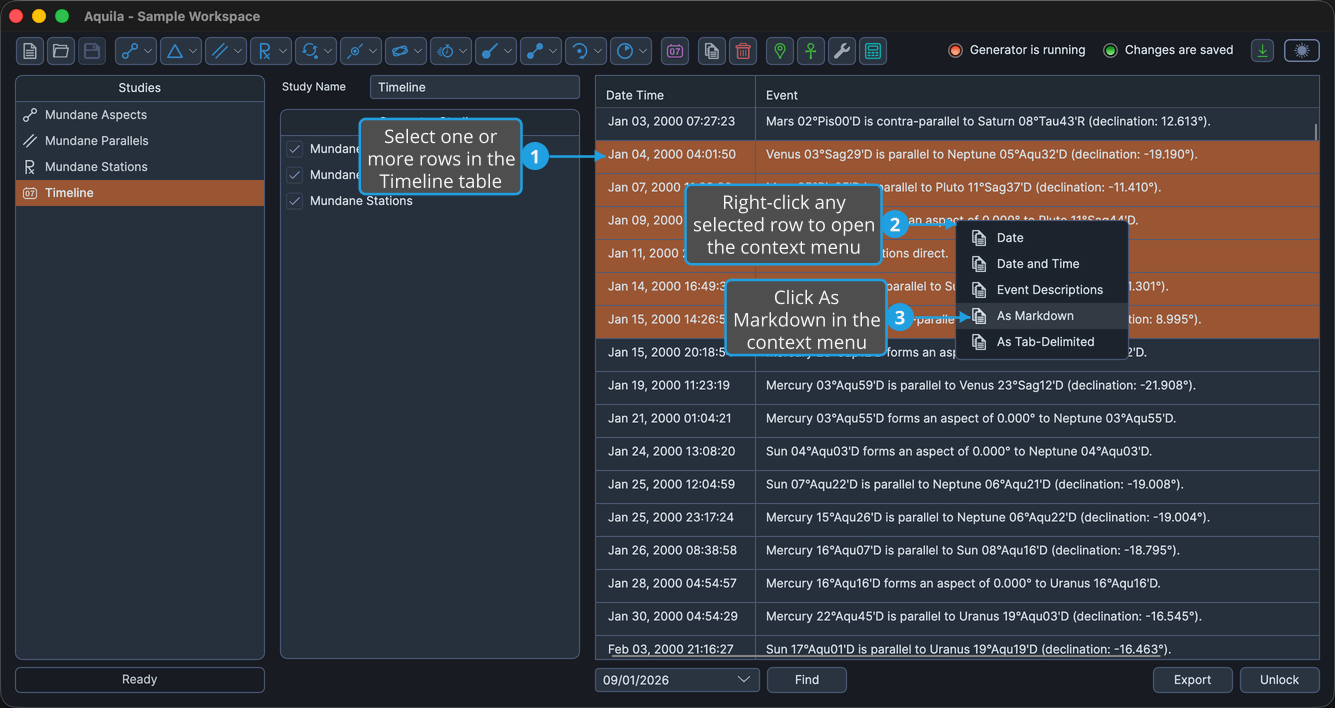The height and width of the screenshot is (708, 1335).
Task: Click the two-linked-dots toolbar icon
Action: click(x=535, y=51)
